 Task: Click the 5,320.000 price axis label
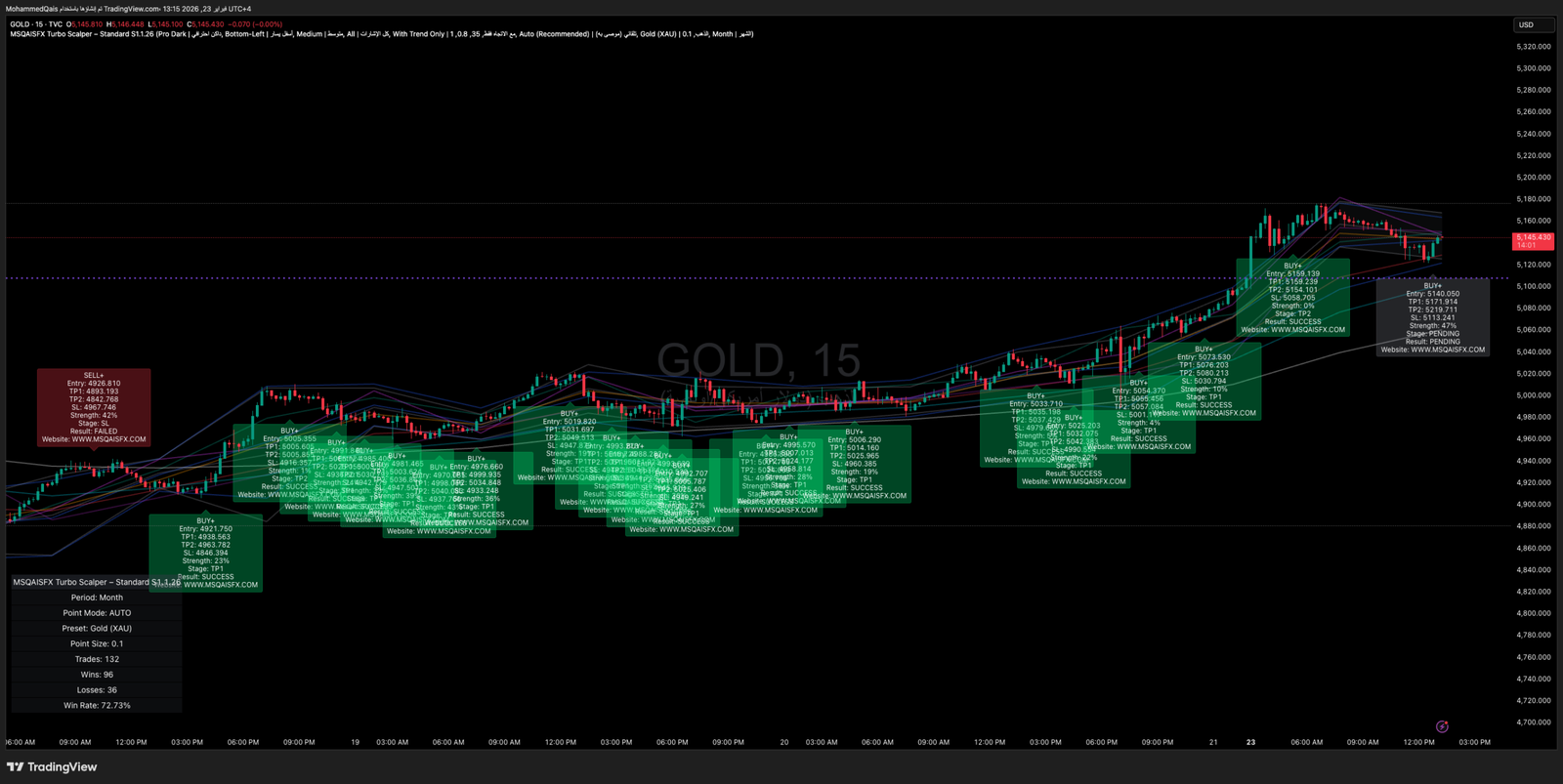click(x=1534, y=47)
